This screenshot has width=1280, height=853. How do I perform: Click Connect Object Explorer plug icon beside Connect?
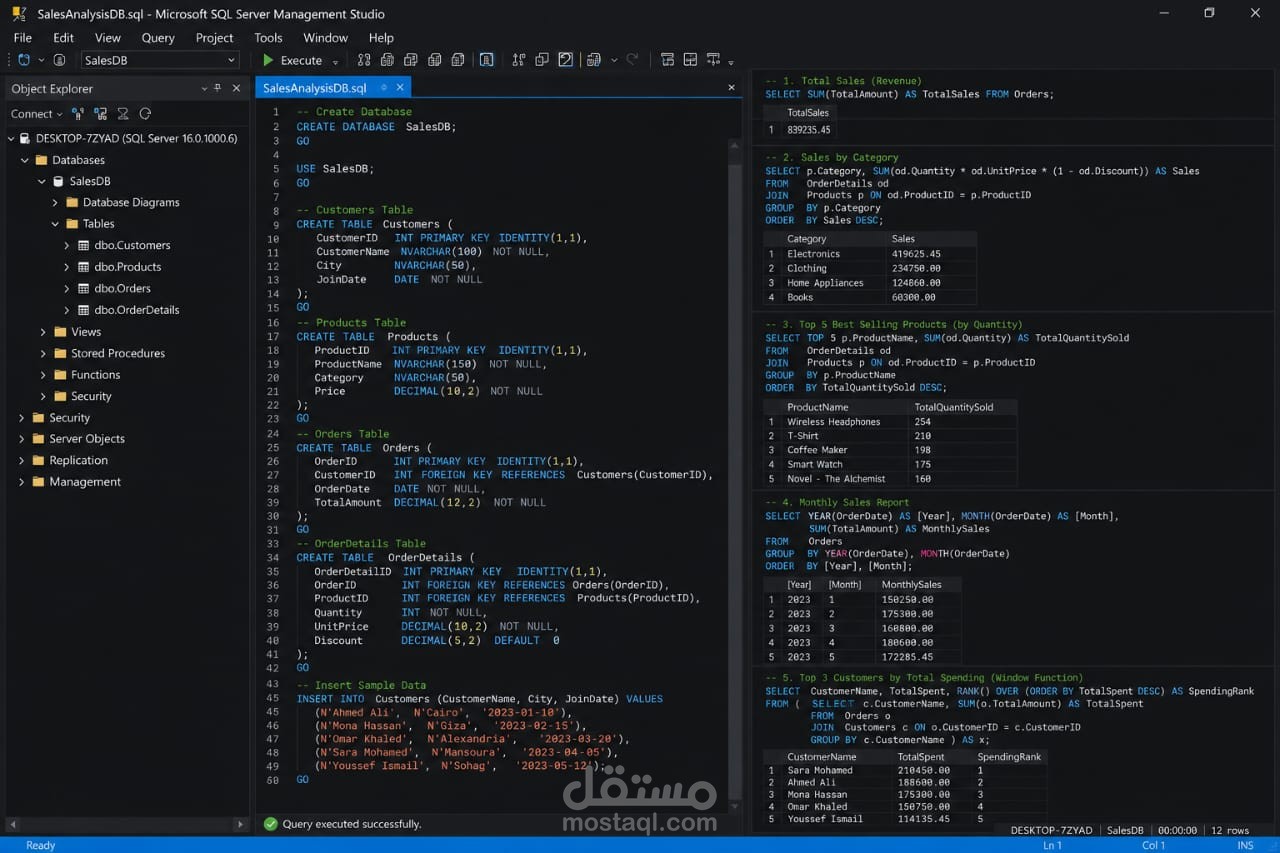[78, 114]
